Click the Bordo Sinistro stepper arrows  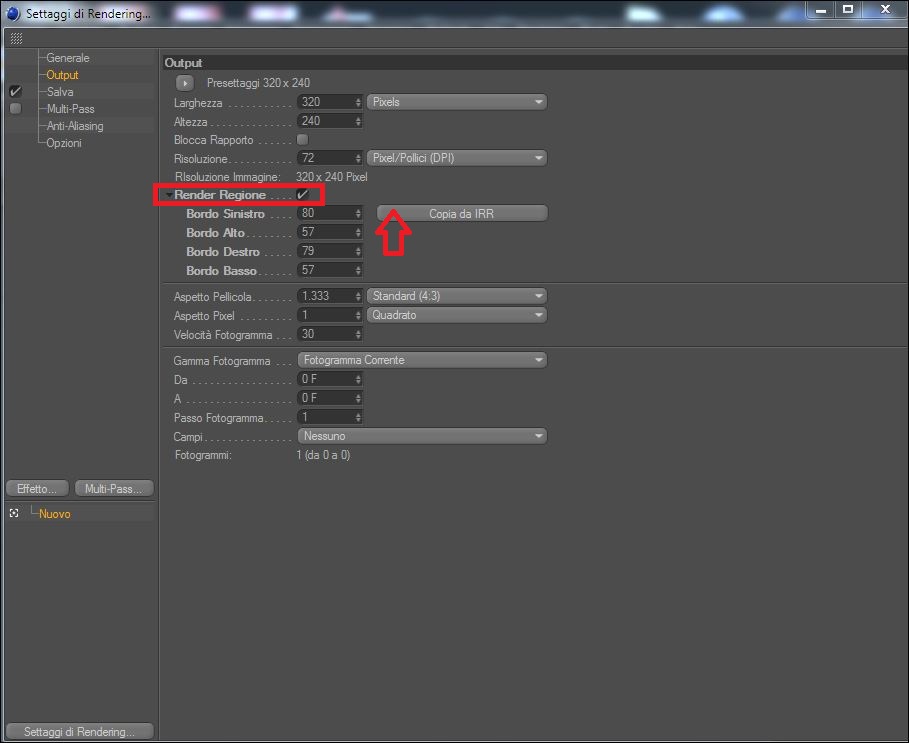click(x=358, y=213)
